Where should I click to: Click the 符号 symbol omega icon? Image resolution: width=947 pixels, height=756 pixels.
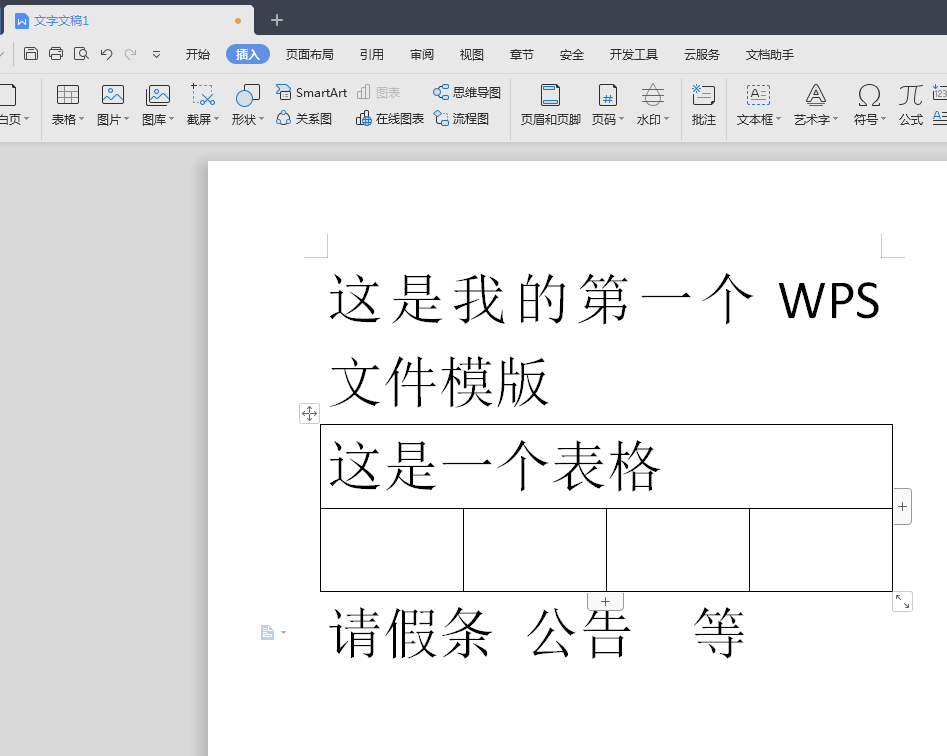coord(869,95)
